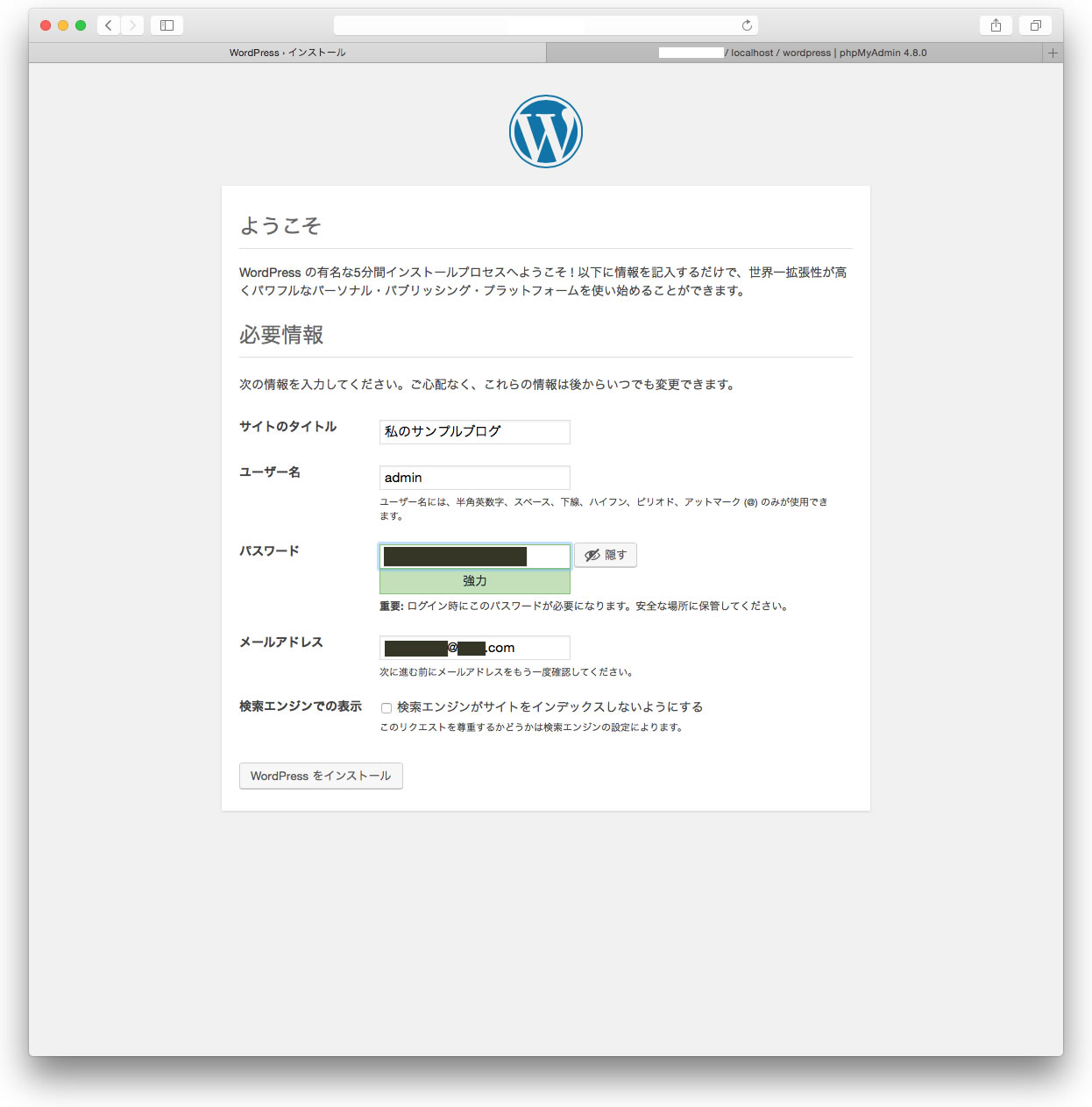Open the Share icon in Safari toolbar
The width and height of the screenshot is (1092, 1107).
(996, 25)
